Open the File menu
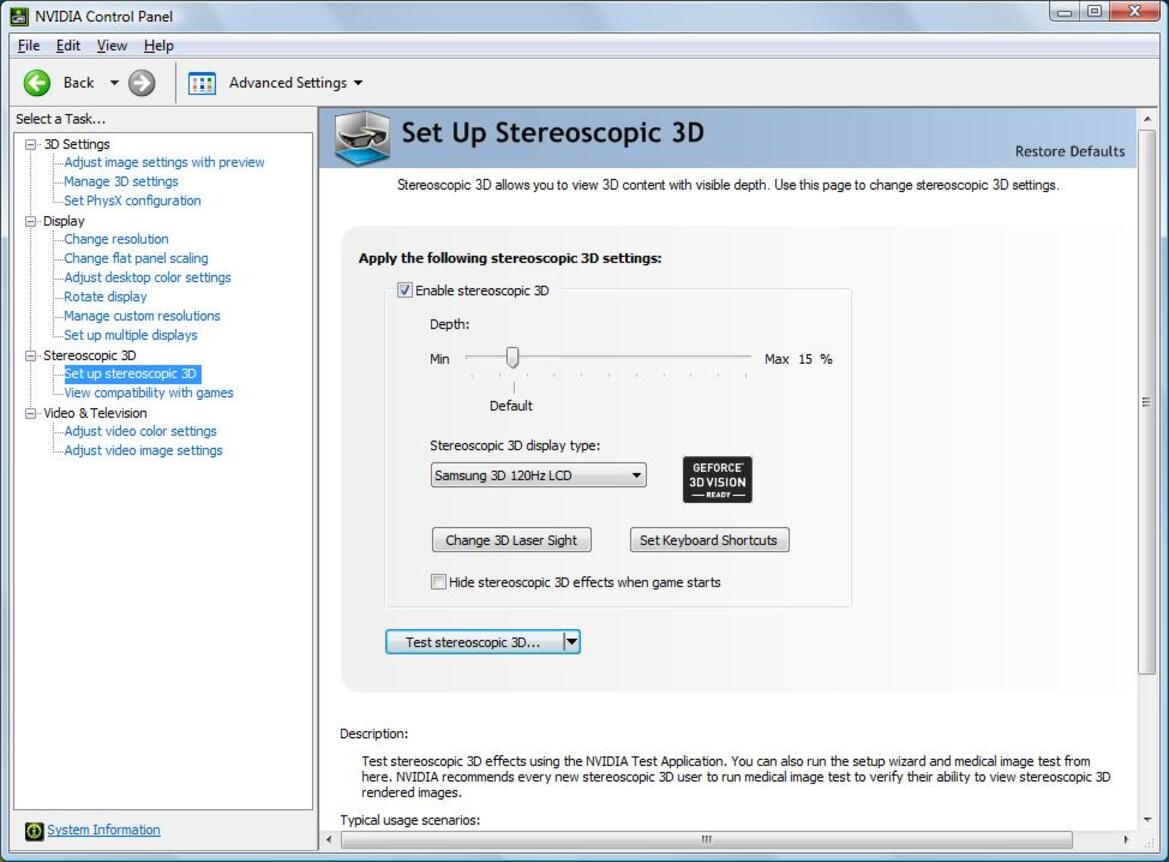This screenshot has width=1169, height=862. point(28,45)
